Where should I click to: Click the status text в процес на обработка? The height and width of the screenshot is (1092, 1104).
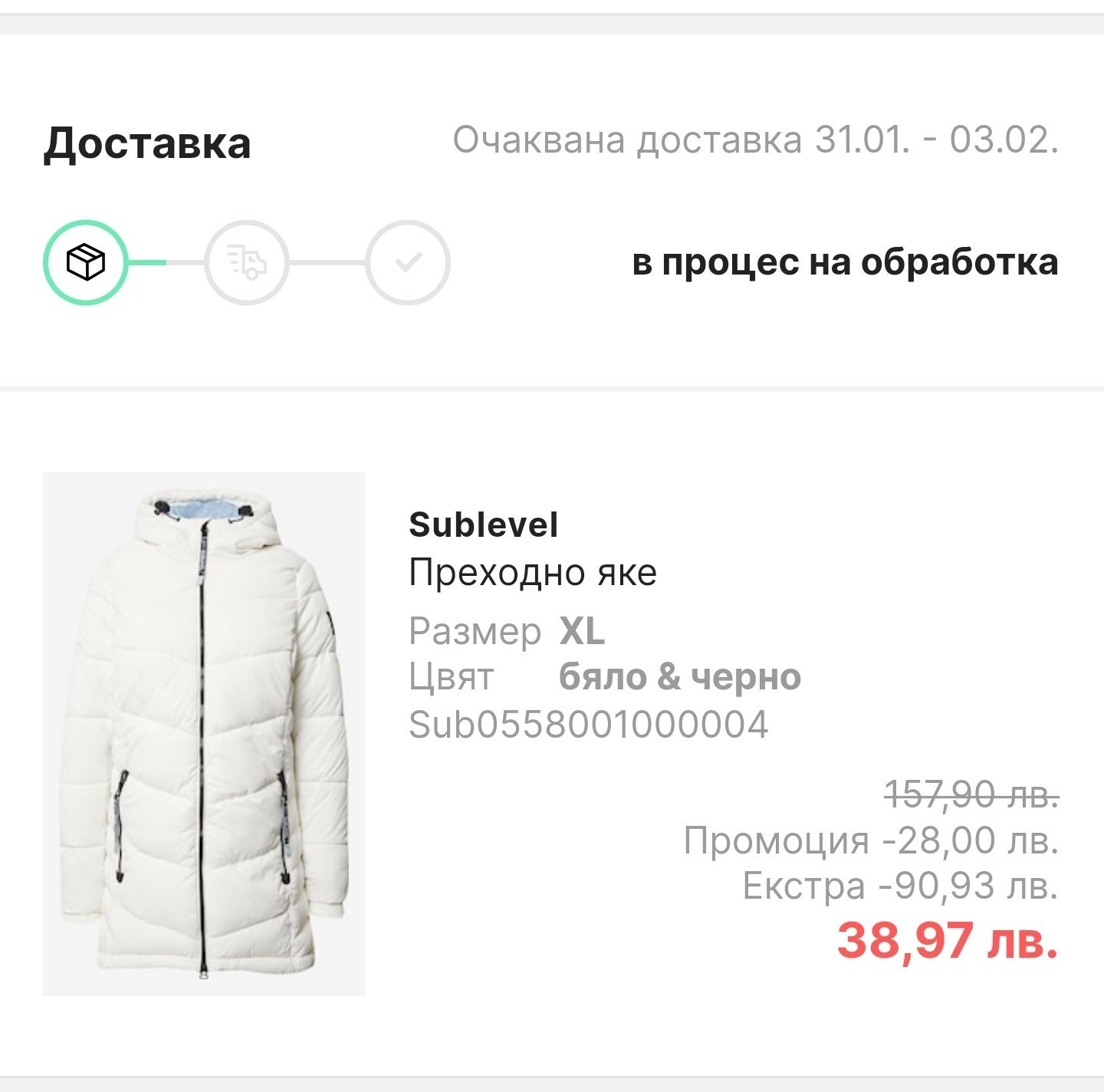(x=845, y=262)
